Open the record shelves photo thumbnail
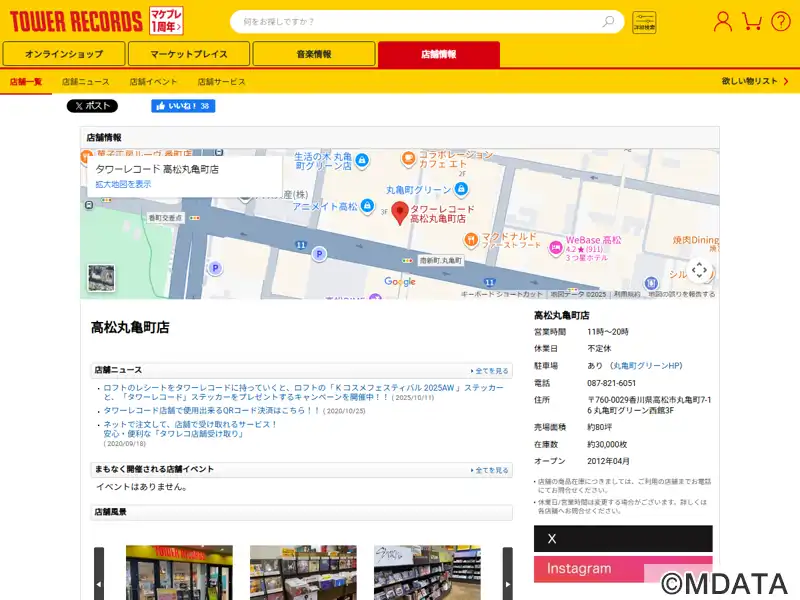 click(303, 572)
